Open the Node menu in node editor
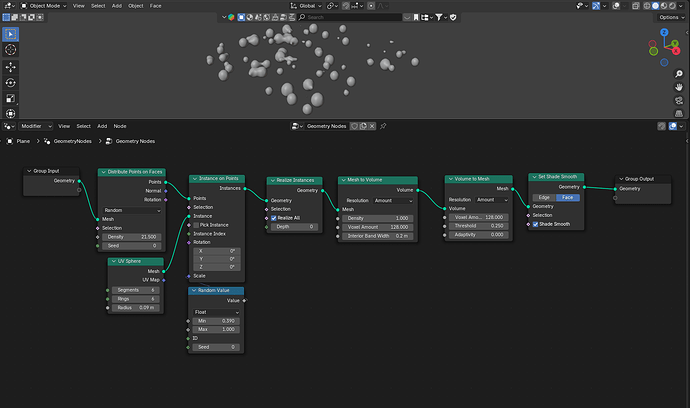This screenshot has height=408, width=690. coord(120,126)
